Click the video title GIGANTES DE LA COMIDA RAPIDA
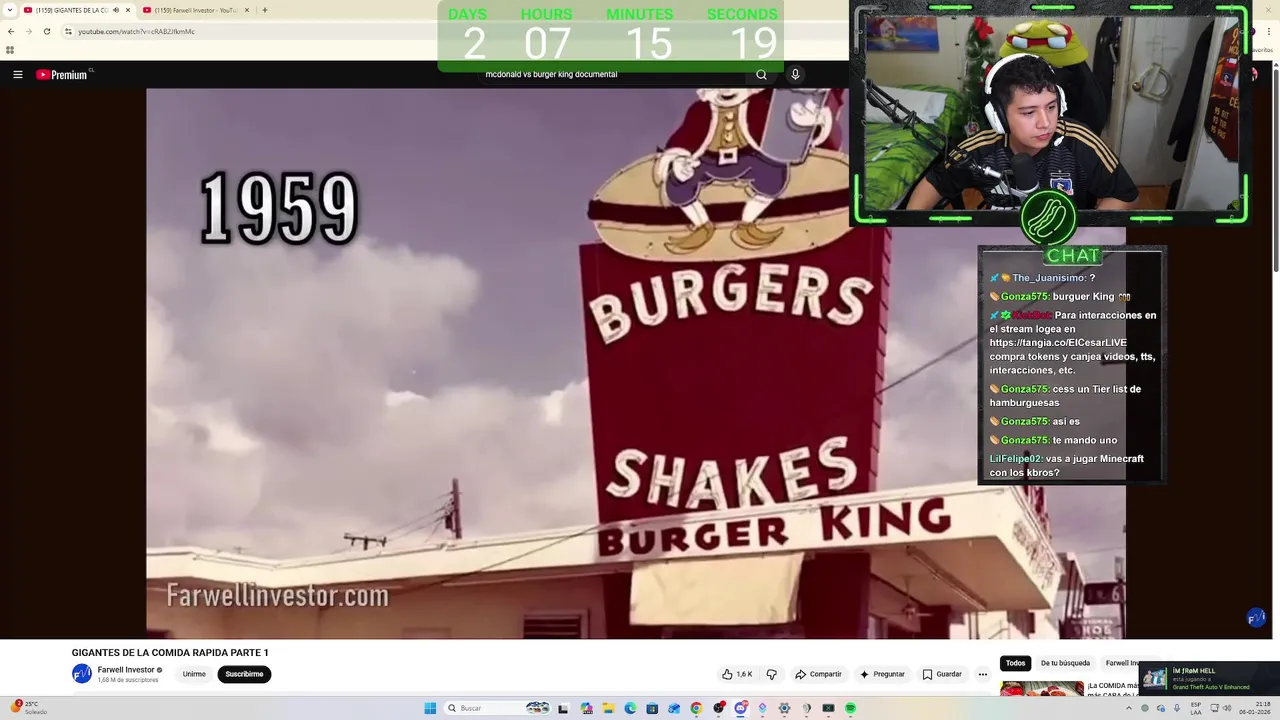Viewport: 1280px width, 720px height. 170,653
